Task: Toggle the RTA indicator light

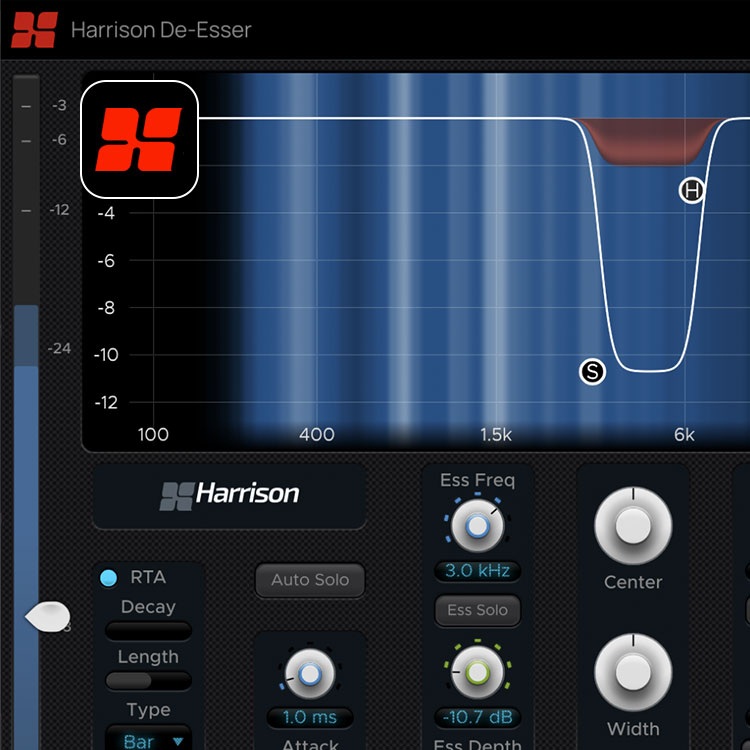Action: point(109,578)
